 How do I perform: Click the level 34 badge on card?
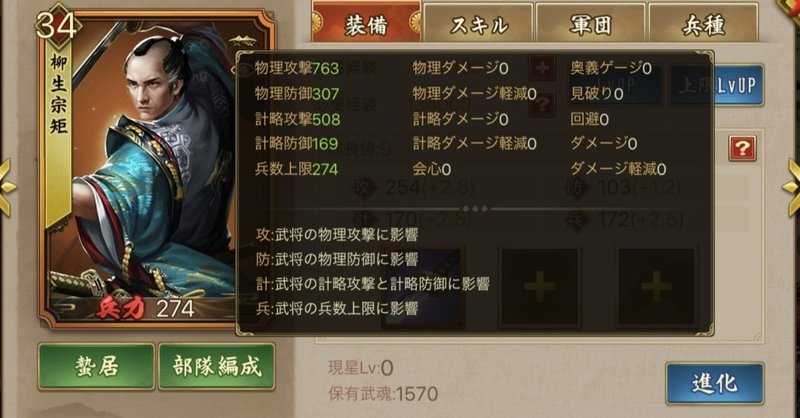click(56, 26)
